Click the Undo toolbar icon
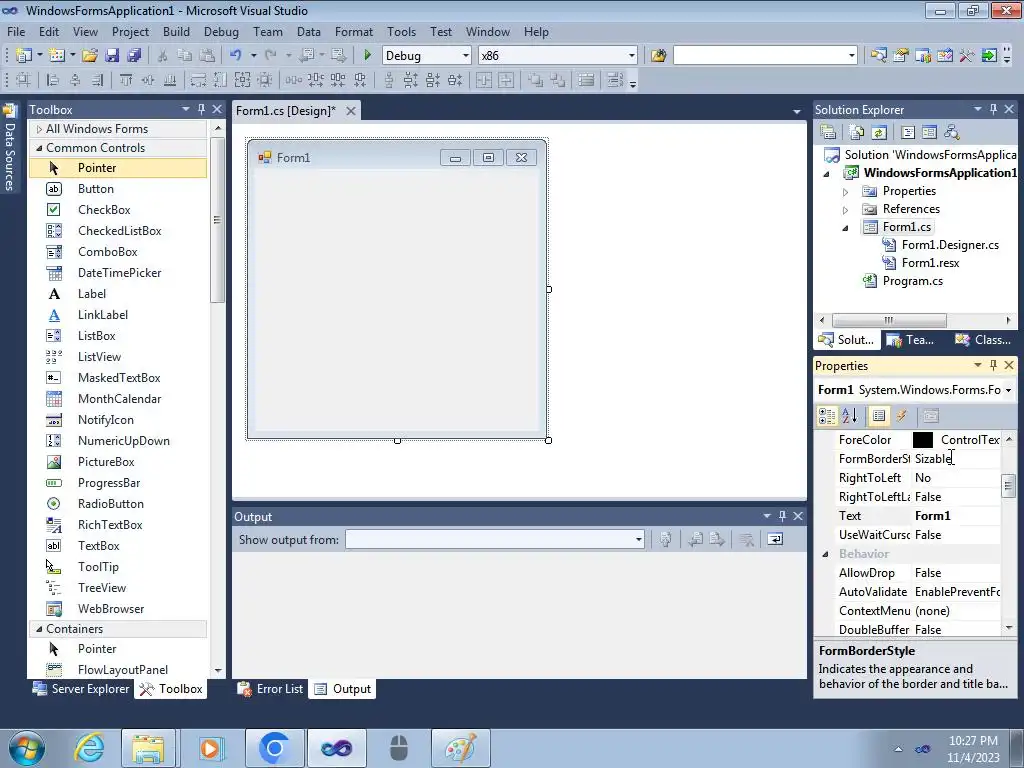This screenshot has width=1024, height=768. tap(236, 56)
